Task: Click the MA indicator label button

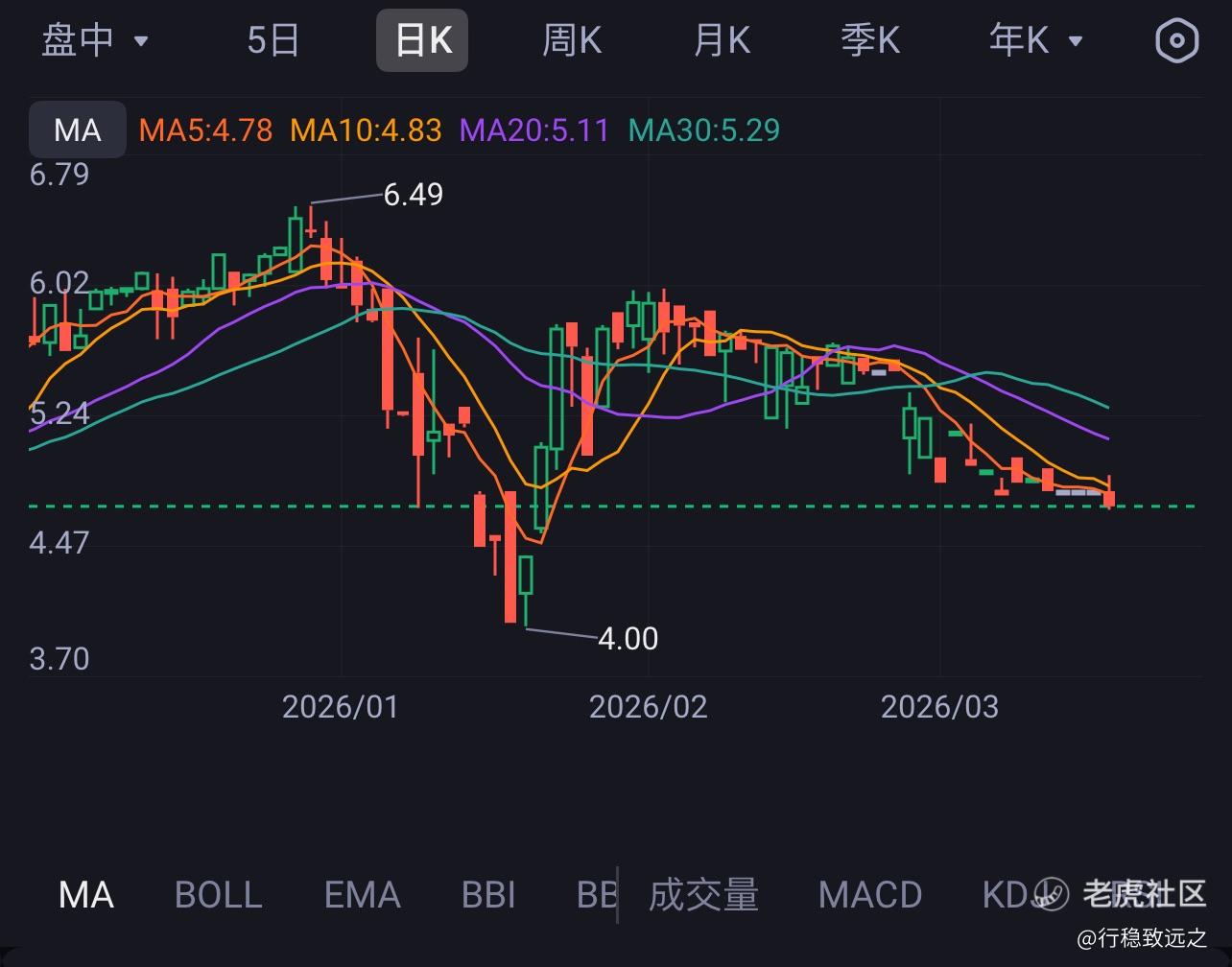Action: tap(78, 130)
